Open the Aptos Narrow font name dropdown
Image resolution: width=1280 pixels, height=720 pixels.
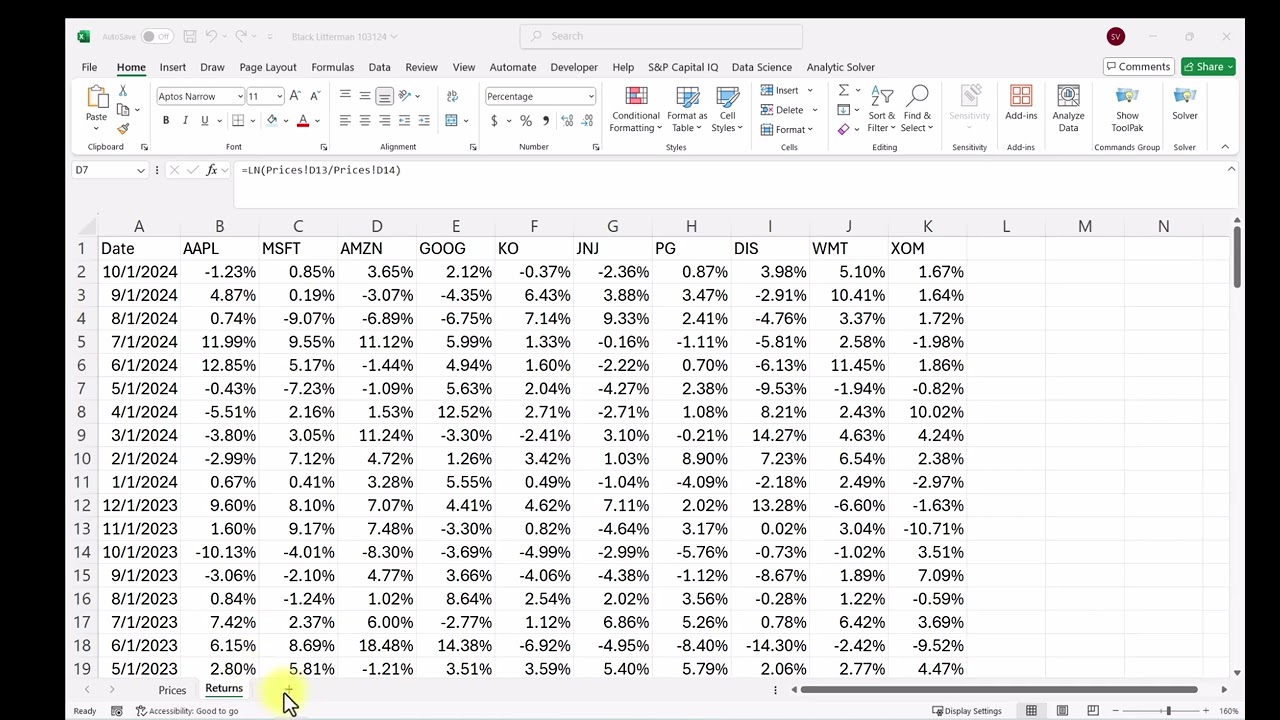[x=240, y=97]
